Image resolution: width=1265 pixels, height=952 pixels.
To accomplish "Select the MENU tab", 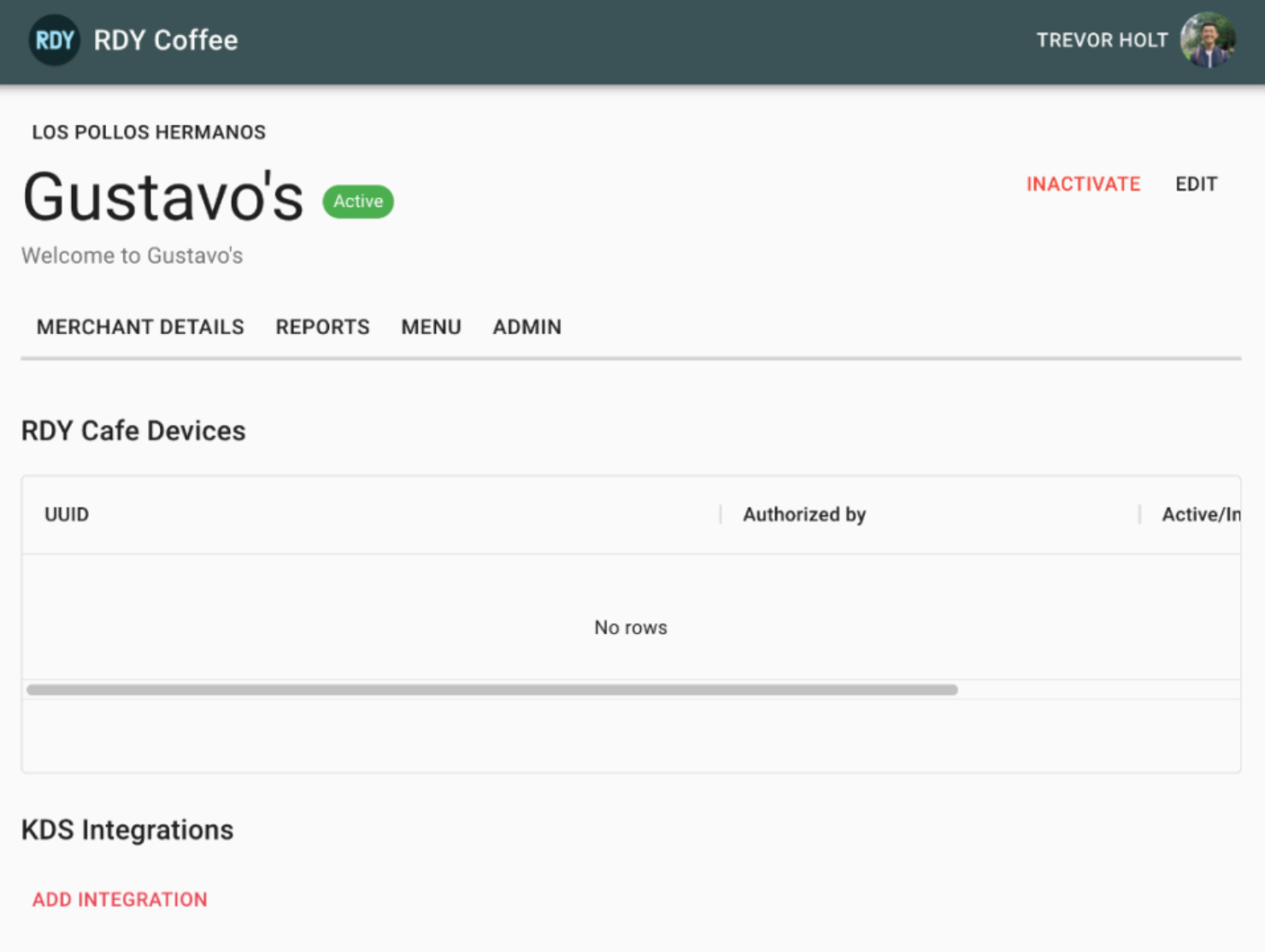I will coord(431,327).
